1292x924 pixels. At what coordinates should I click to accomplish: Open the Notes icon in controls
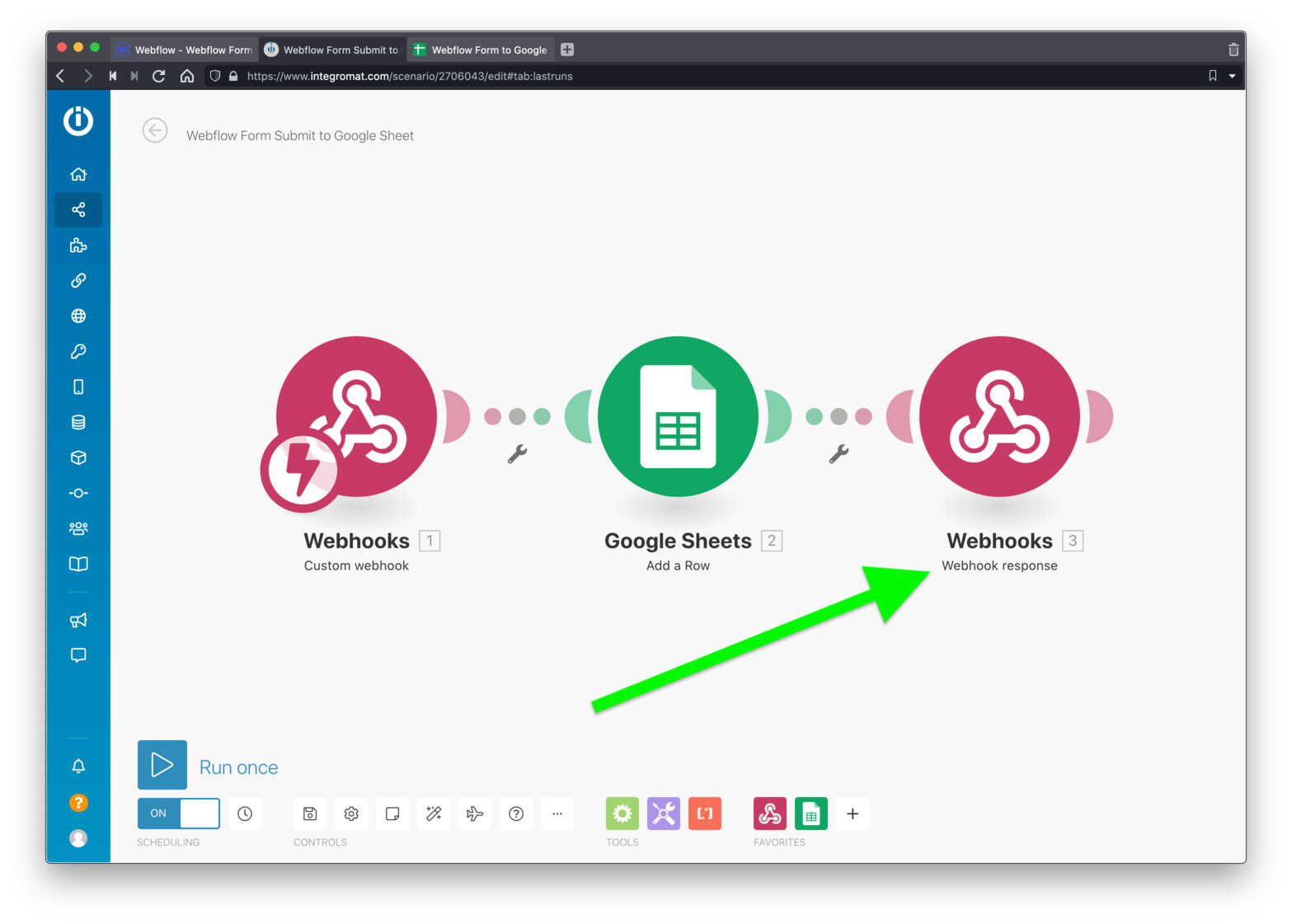pos(392,814)
